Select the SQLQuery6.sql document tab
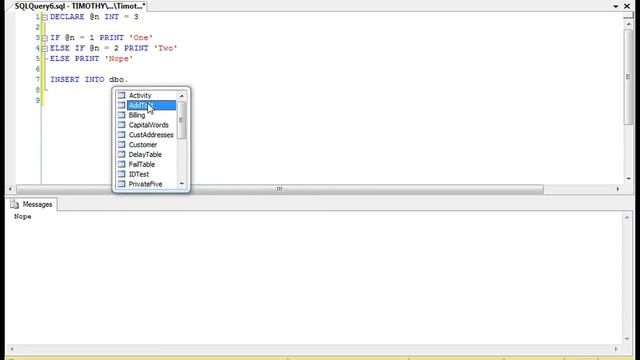This screenshot has width=640, height=360. (x=80, y=6)
